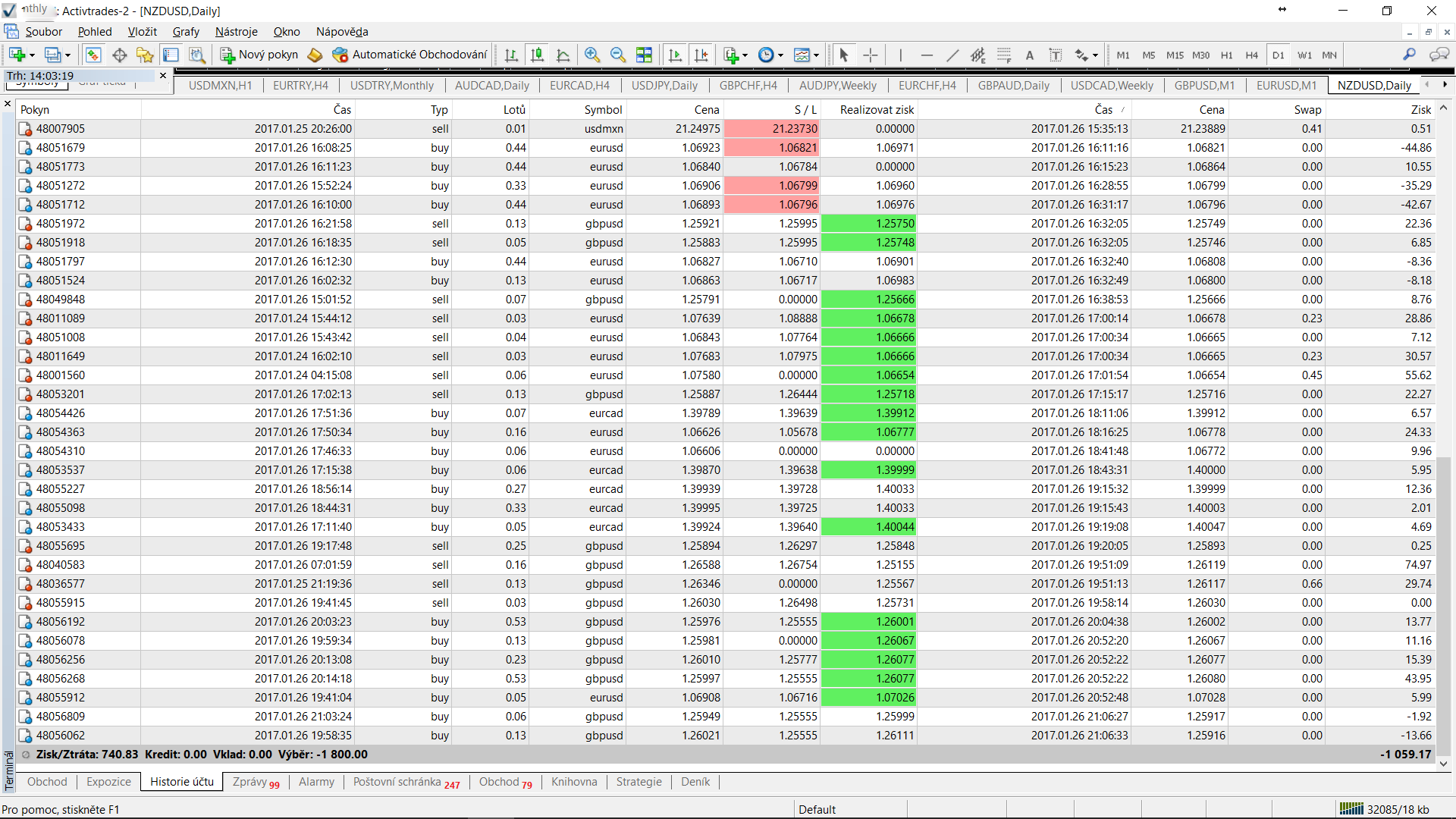Sort table by Pokyn column header
This screenshot has width=1456, height=819.
[78, 110]
